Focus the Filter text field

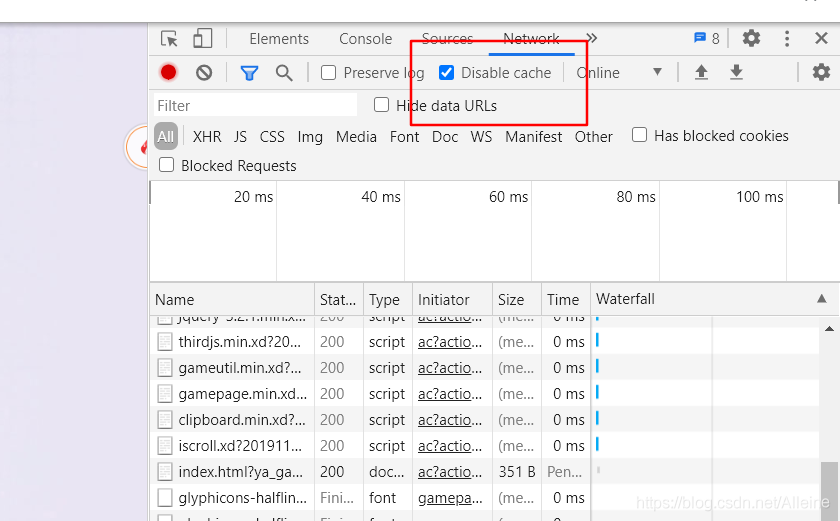[x=256, y=105]
